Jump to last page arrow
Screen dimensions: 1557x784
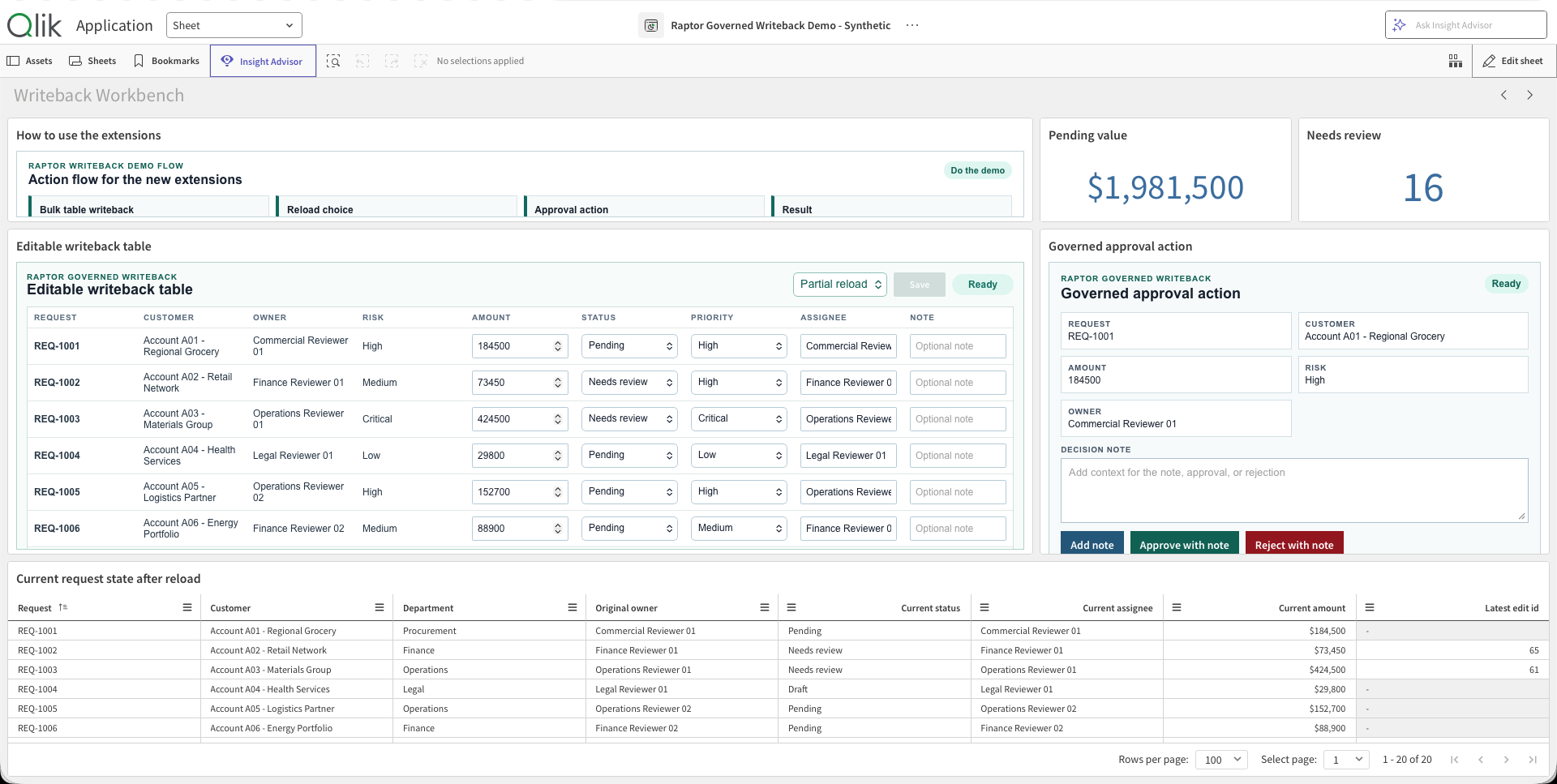pyautogui.click(x=1533, y=760)
